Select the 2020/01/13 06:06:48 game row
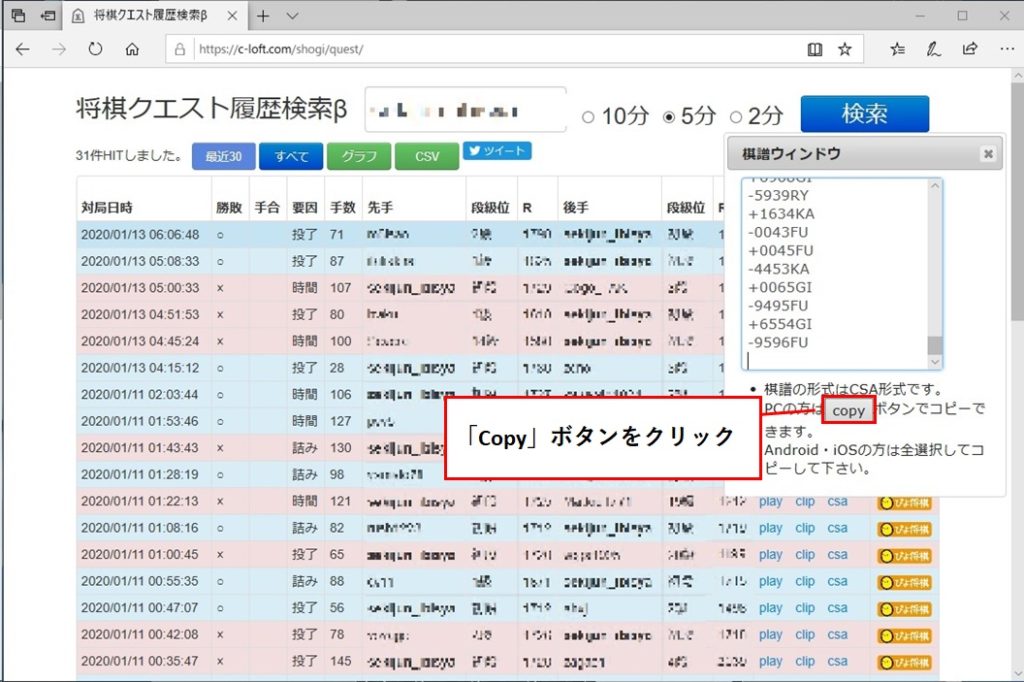The image size is (1024, 682). click(x=400, y=235)
